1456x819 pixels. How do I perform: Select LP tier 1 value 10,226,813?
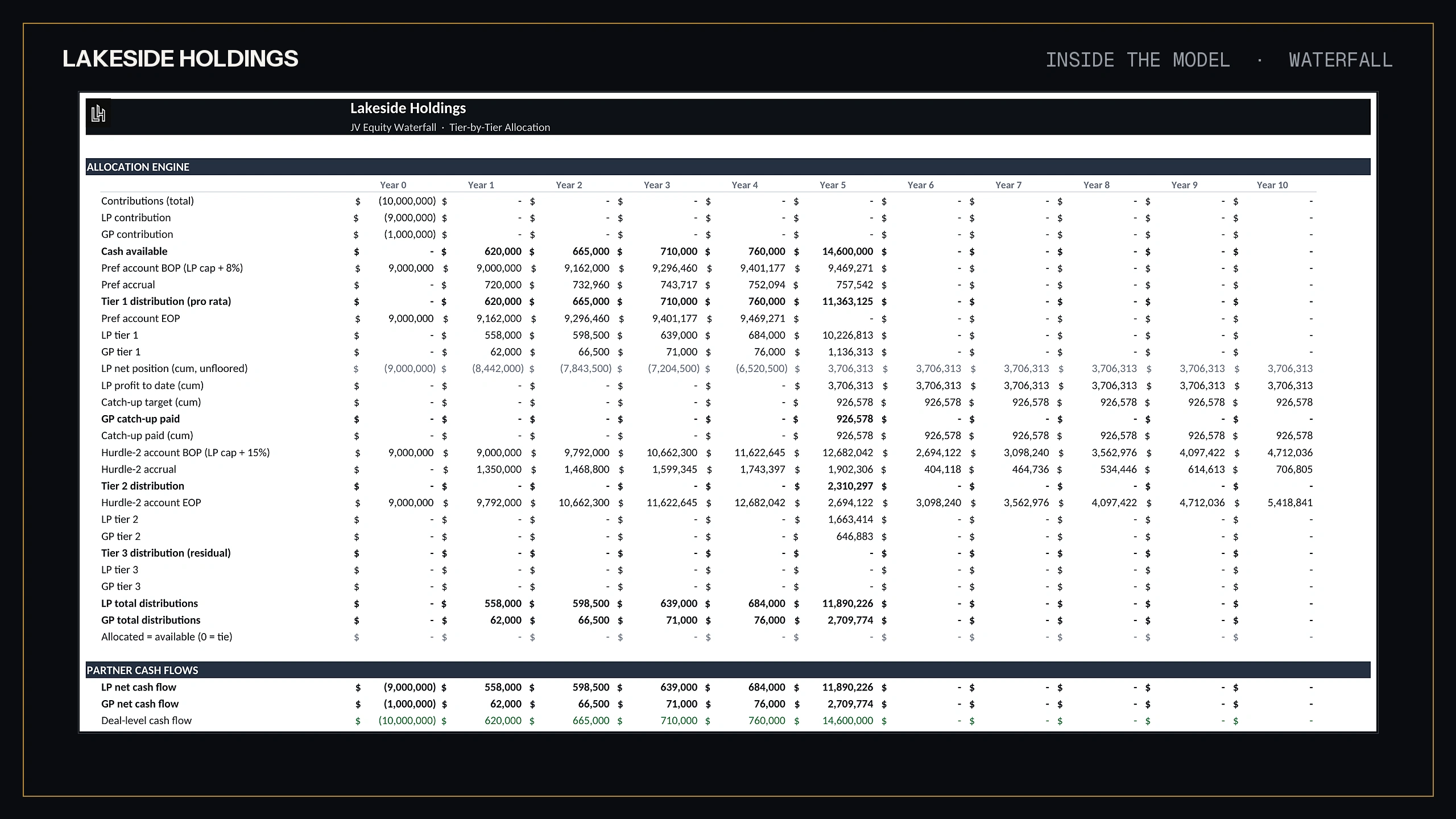coord(847,335)
